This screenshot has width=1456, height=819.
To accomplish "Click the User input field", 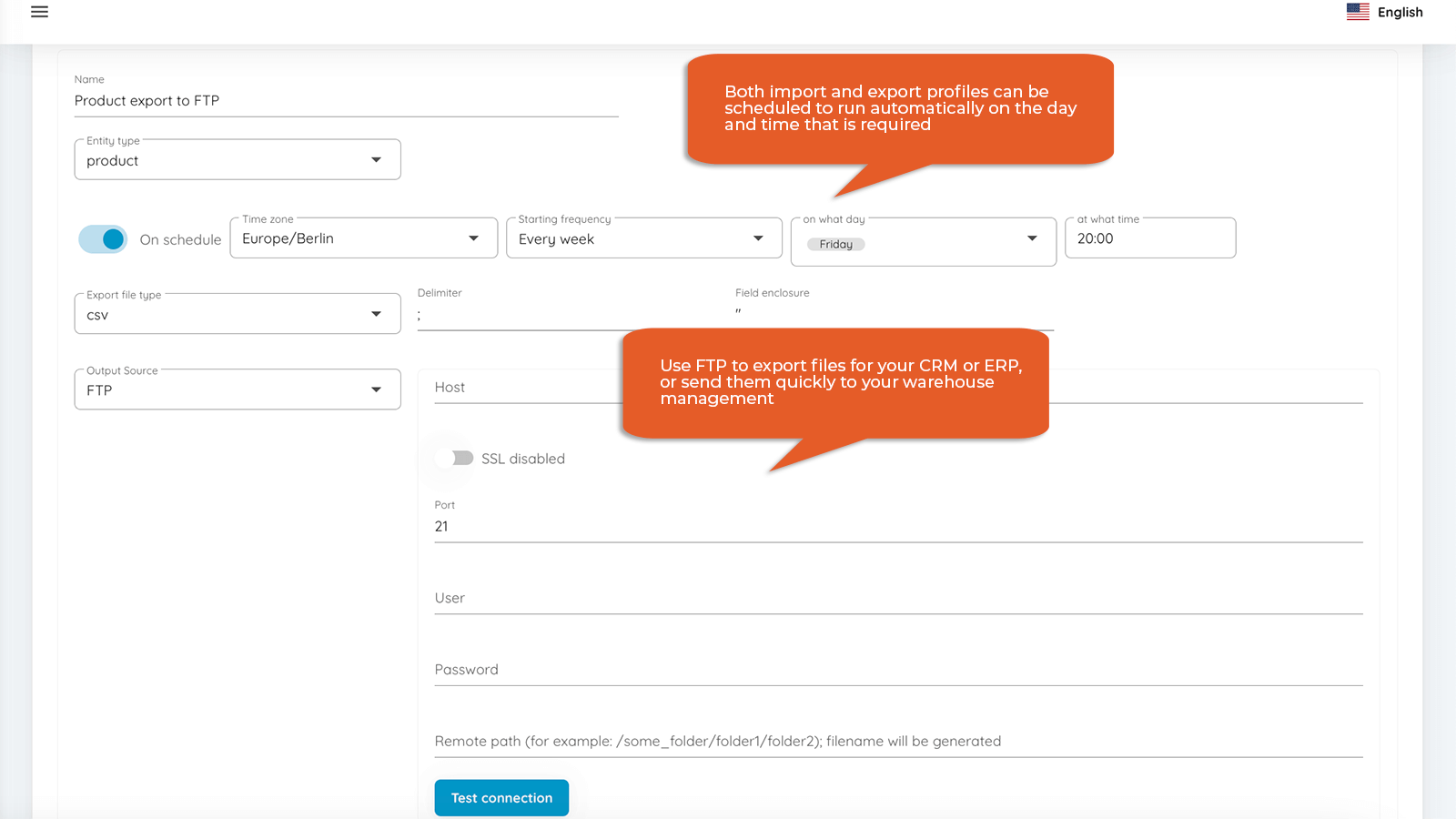I will coord(897,598).
